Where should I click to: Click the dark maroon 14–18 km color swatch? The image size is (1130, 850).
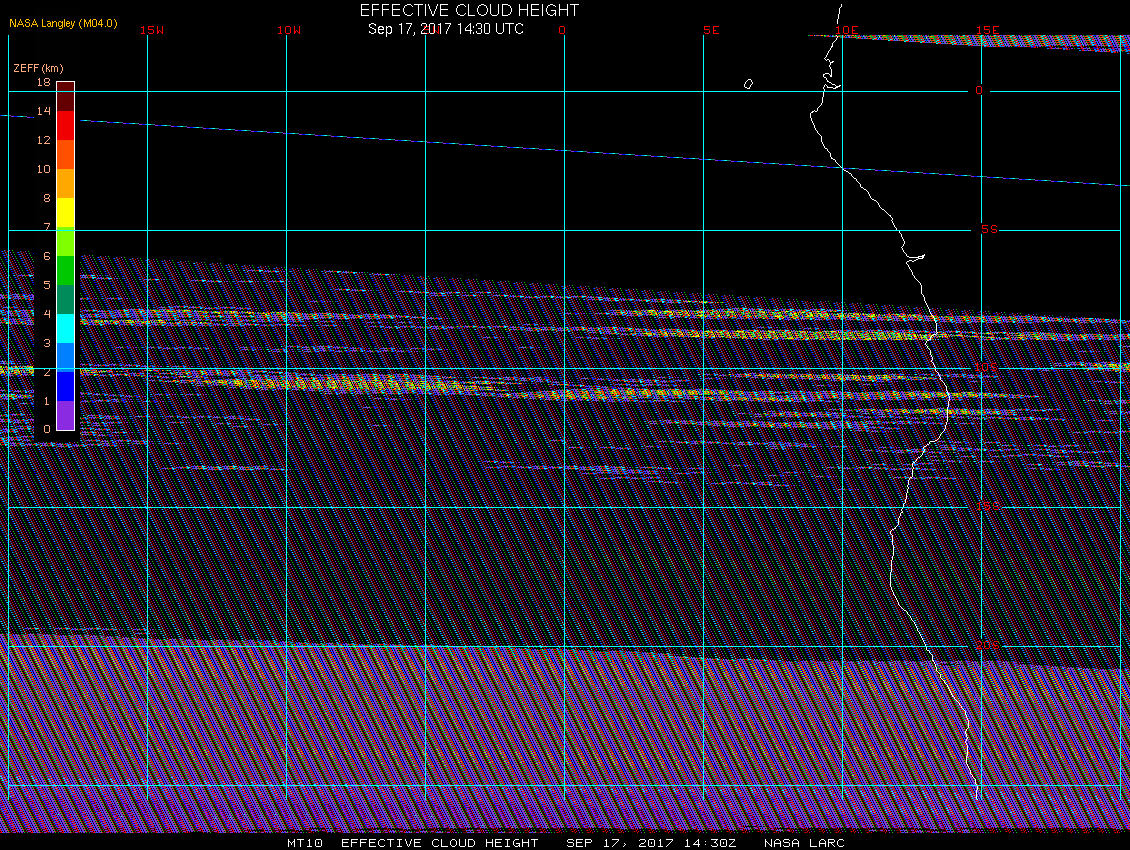66,97
